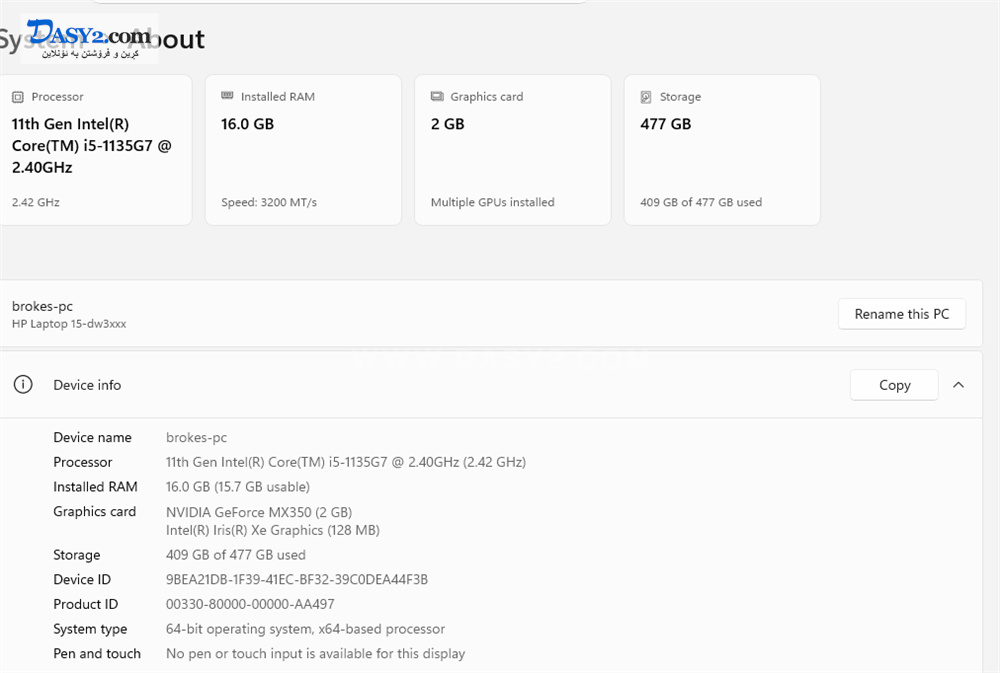The image size is (1000, 673).
Task: Click the Speed: 3200 MT/s text
Action: (x=269, y=202)
